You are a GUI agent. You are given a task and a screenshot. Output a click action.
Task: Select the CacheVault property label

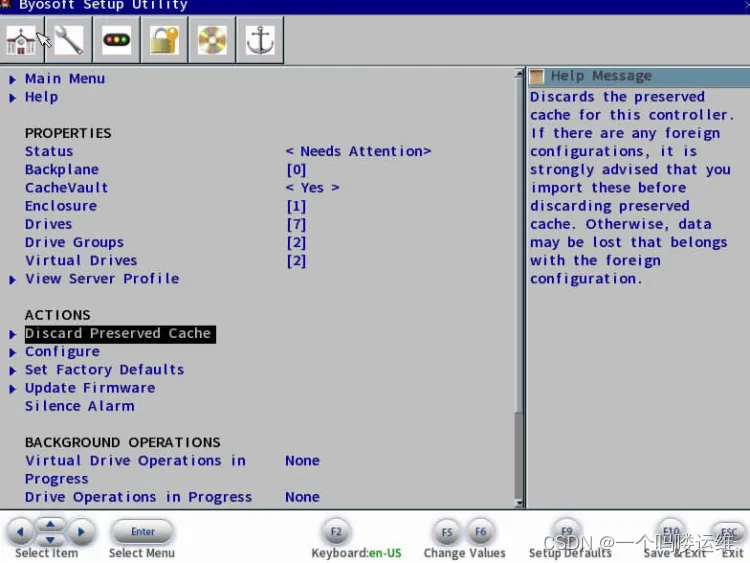click(x=66, y=188)
